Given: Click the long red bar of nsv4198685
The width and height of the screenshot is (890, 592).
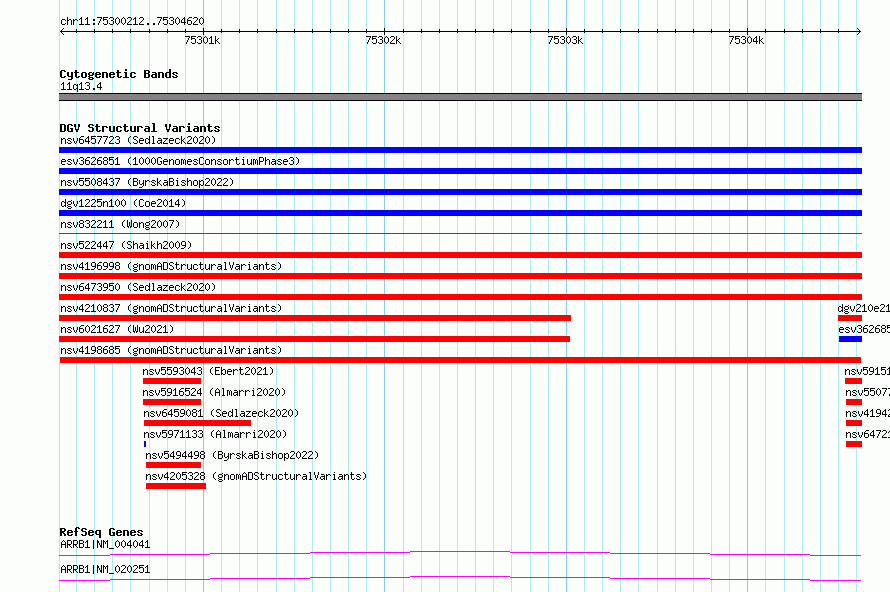Looking at the screenshot, I should 460,360.
